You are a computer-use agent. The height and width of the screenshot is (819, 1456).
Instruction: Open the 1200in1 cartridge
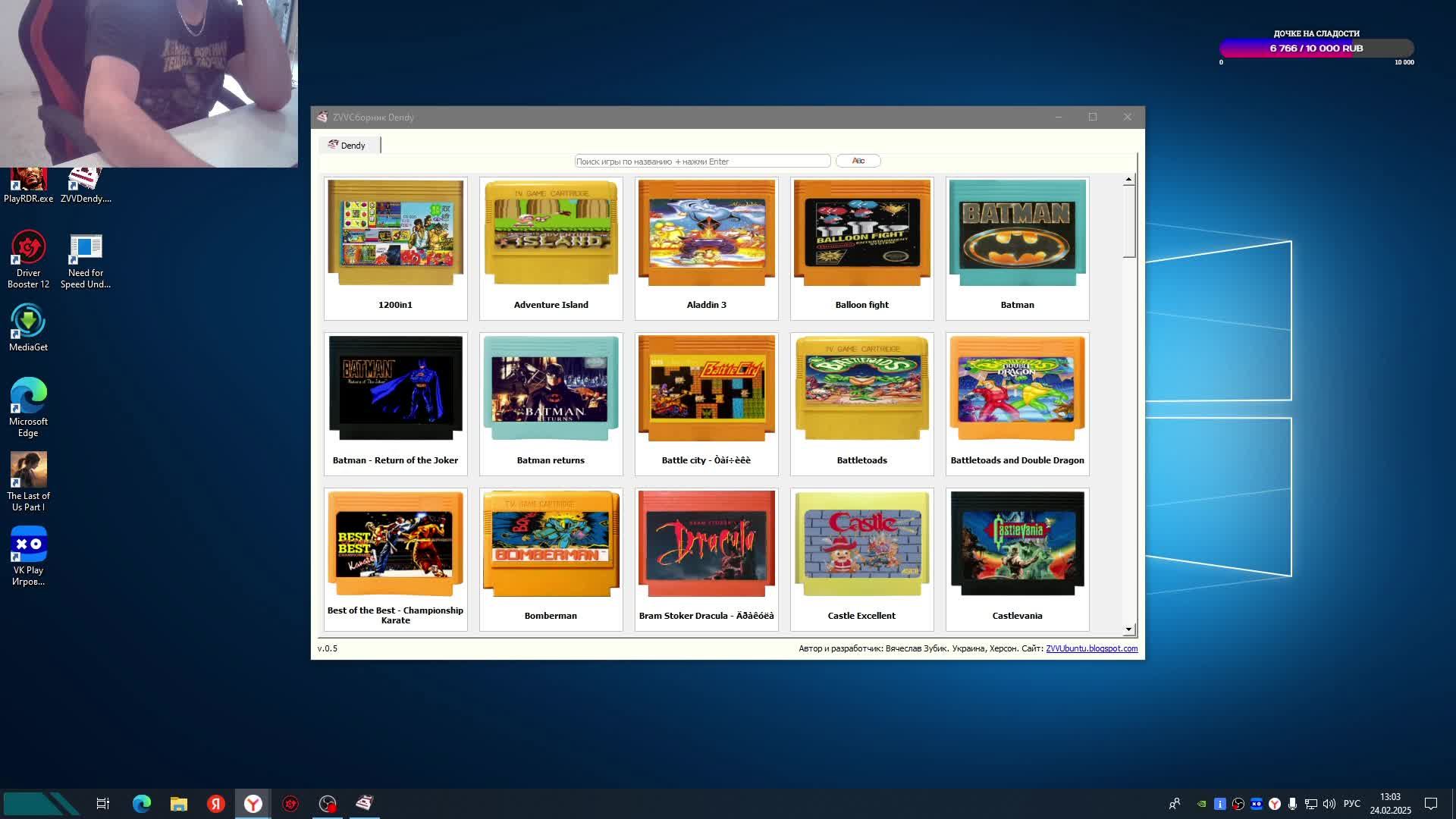(395, 248)
